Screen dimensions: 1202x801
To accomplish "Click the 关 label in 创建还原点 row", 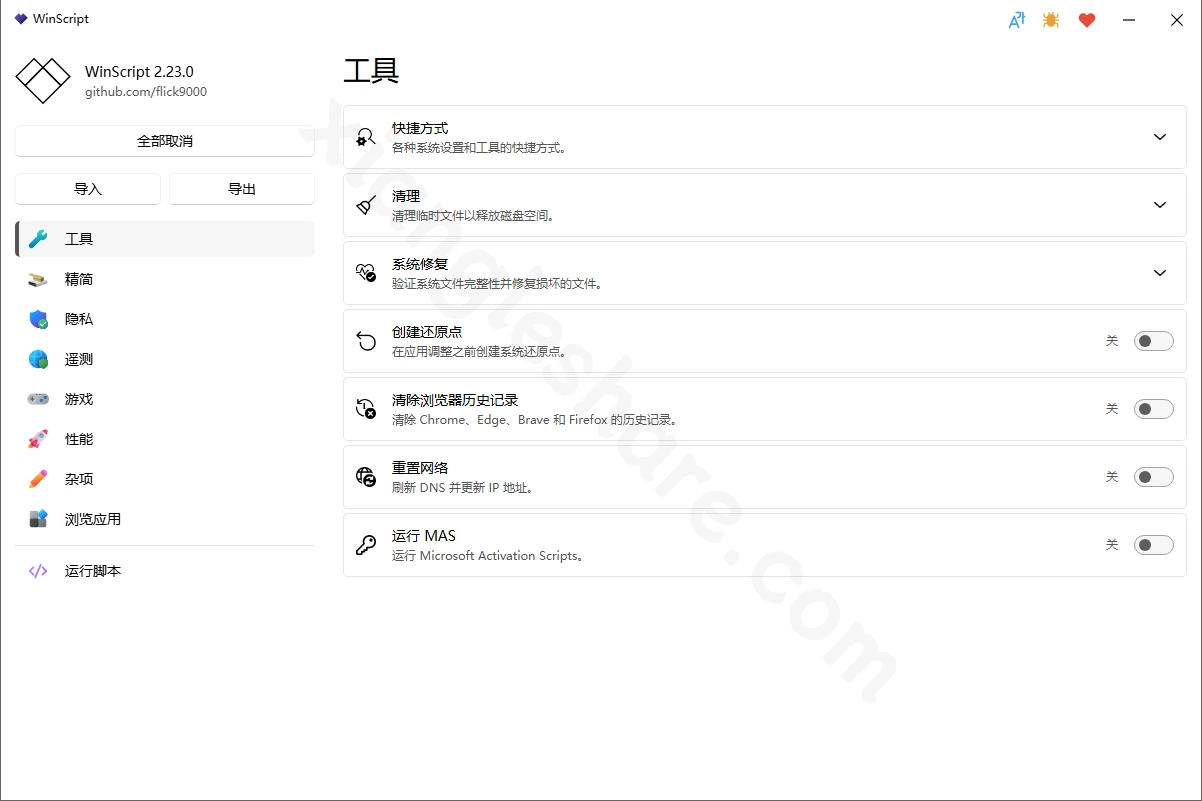I will point(1112,341).
